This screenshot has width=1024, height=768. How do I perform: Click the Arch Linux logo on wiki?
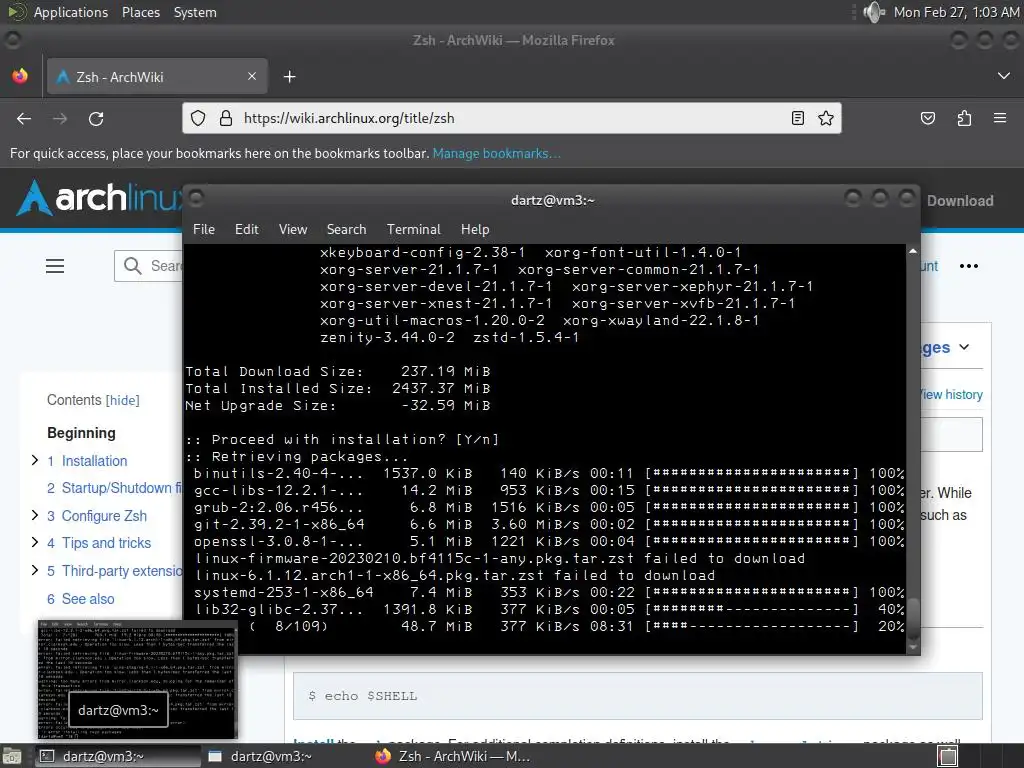98,198
